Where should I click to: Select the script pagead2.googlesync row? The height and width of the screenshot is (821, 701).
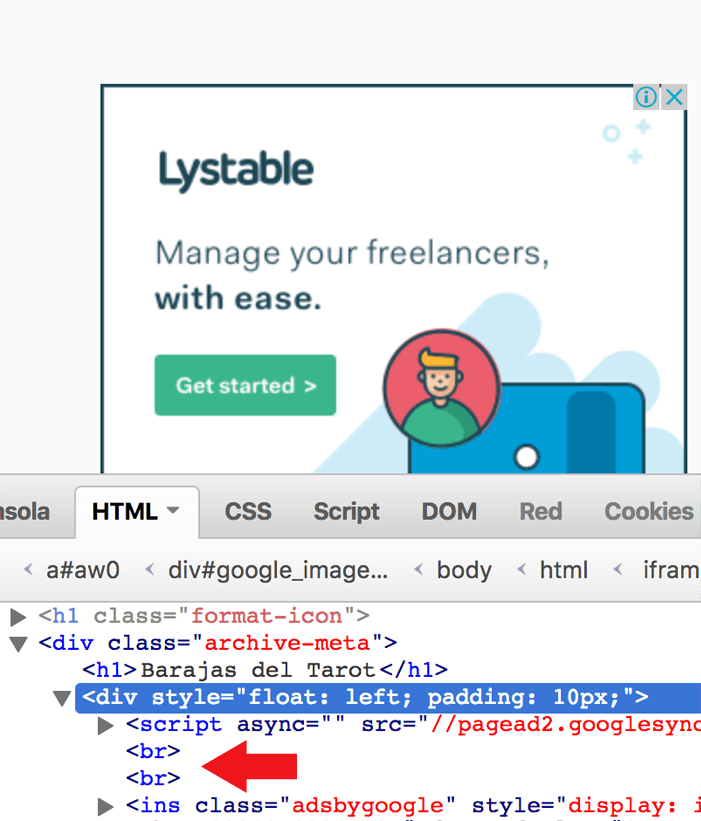point(413,725)
